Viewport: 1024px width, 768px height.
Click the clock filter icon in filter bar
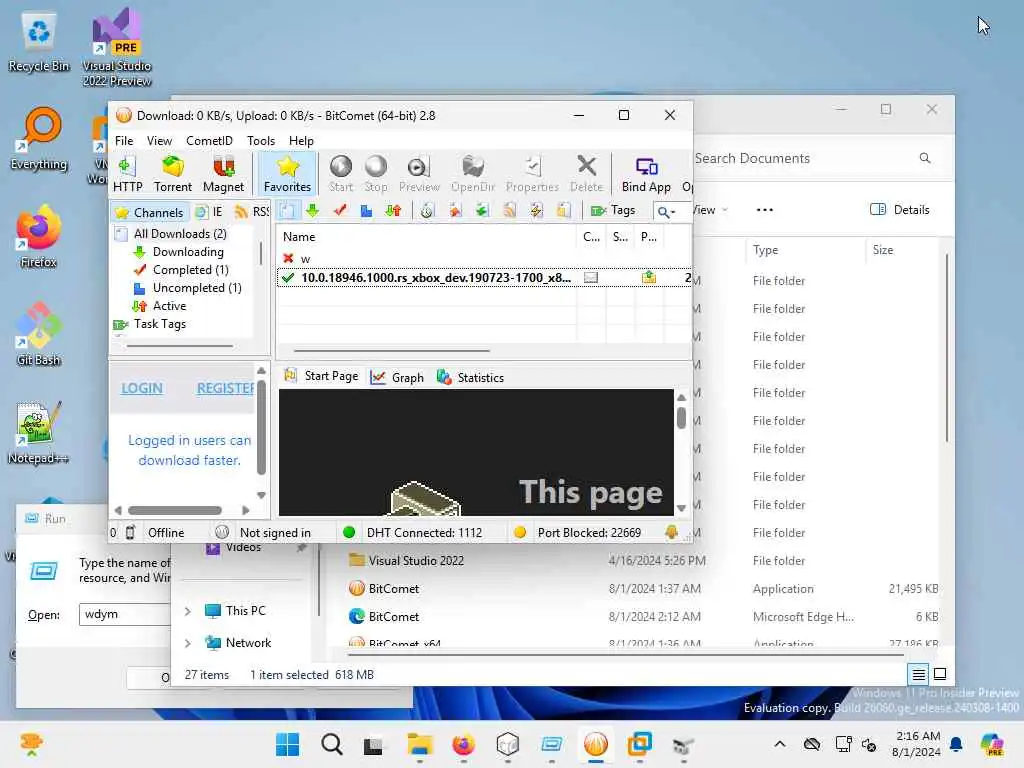coord(427,210)
